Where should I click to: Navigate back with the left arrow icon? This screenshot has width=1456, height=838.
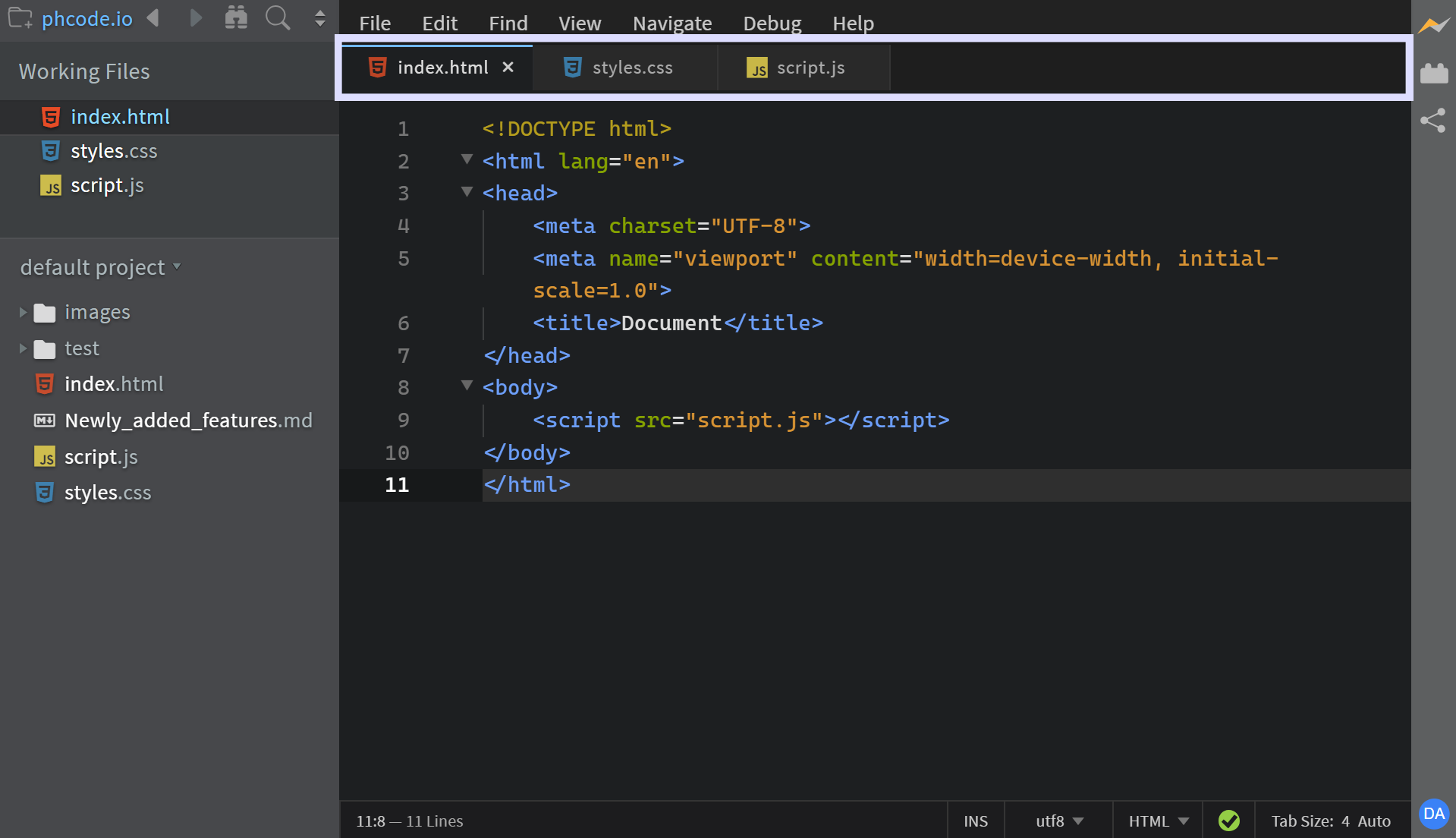tap(153, 18)
